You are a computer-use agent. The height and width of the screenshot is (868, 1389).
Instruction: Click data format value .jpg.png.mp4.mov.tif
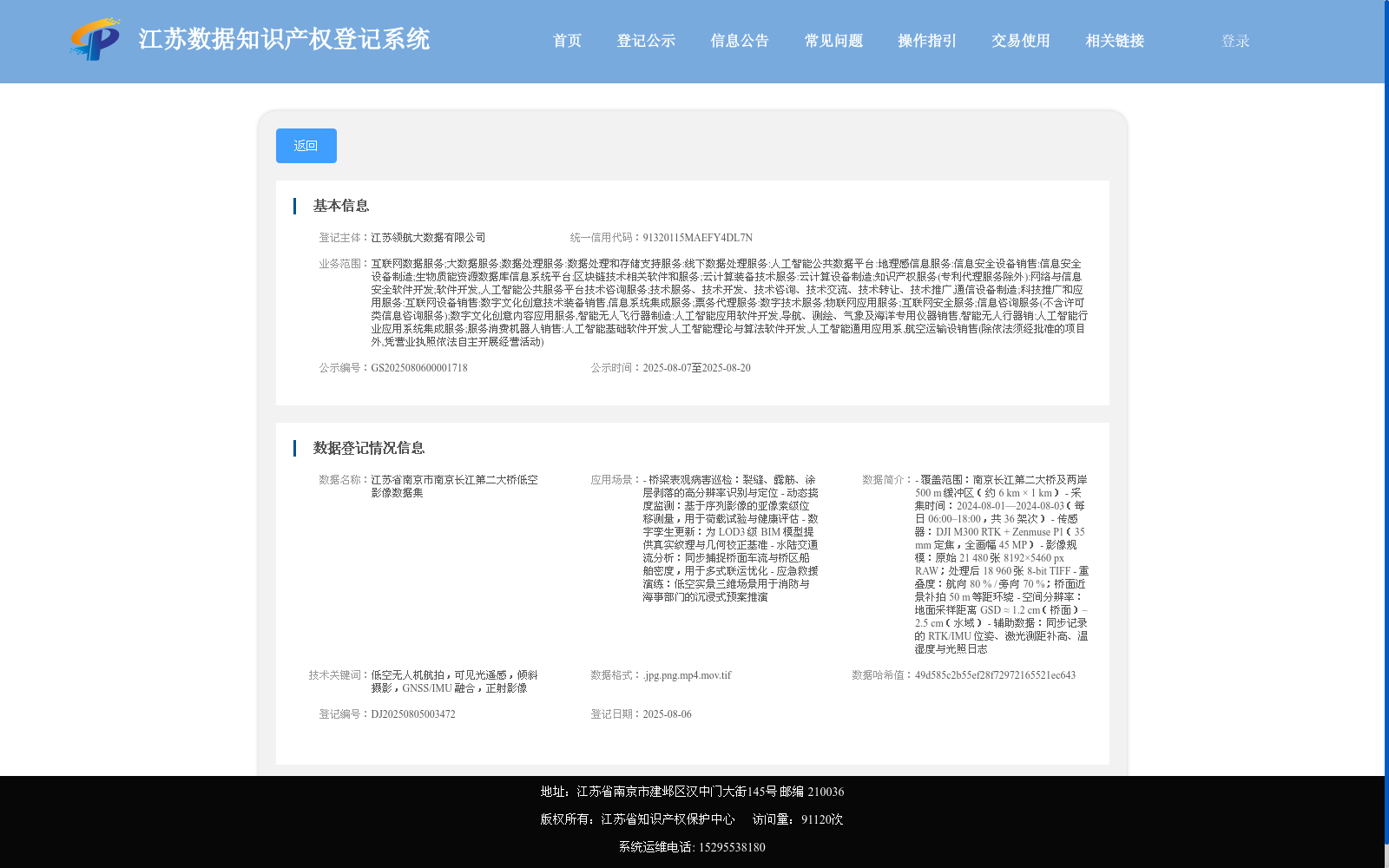688,675
